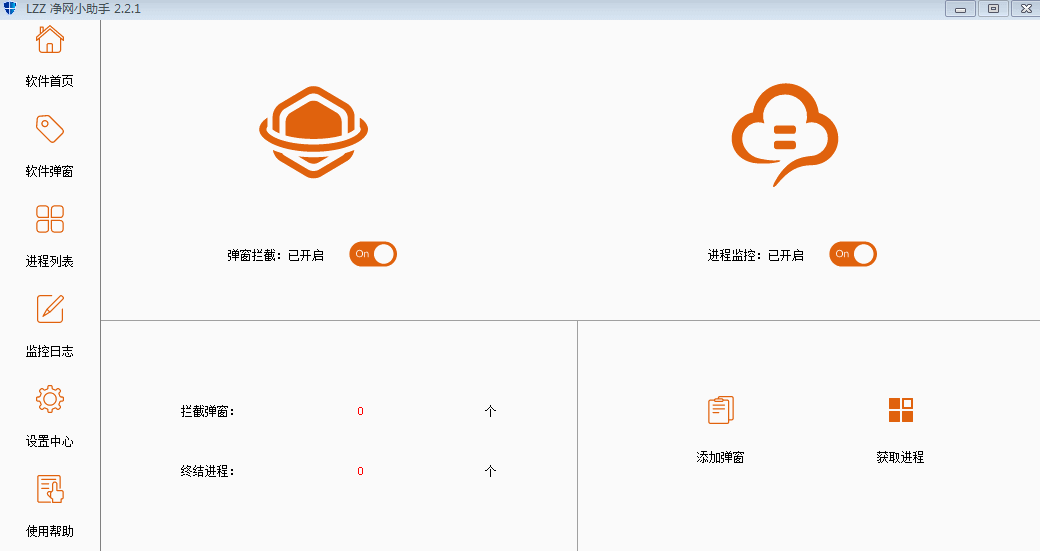
Task: Open 软件弹窗 via the tag icon
Action: 50,129
